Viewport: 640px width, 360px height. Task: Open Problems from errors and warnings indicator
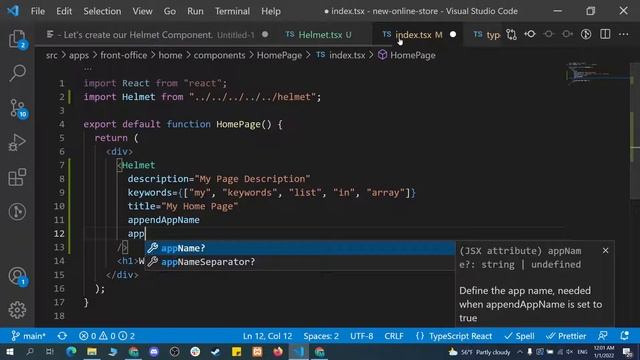pos(107,336)
